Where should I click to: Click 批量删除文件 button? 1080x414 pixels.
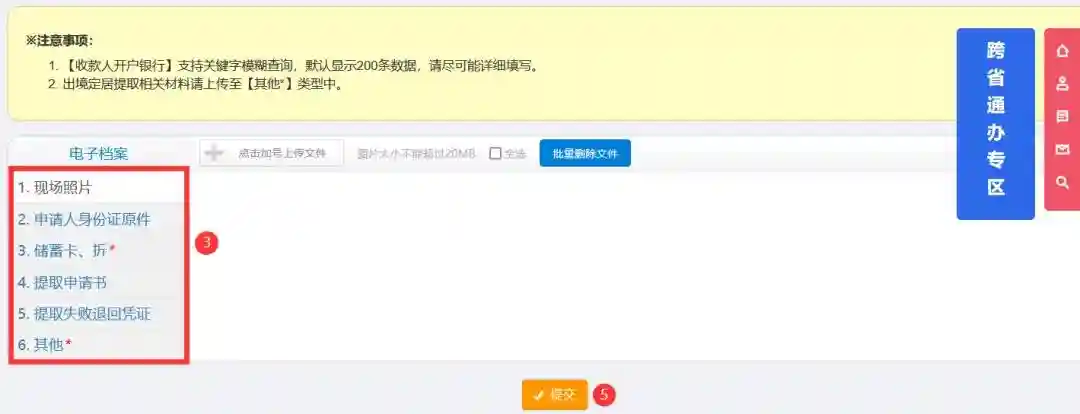585,153
